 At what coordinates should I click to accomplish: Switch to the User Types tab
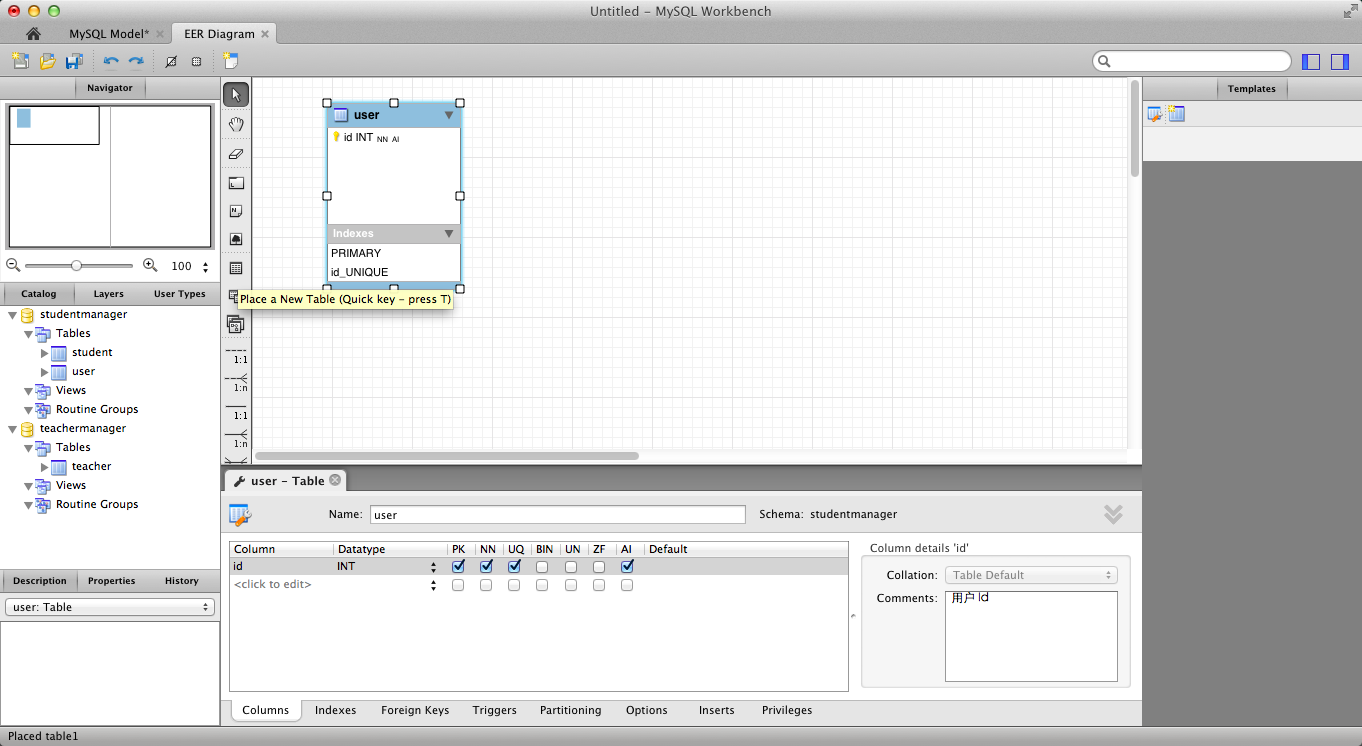coord(180,294)
